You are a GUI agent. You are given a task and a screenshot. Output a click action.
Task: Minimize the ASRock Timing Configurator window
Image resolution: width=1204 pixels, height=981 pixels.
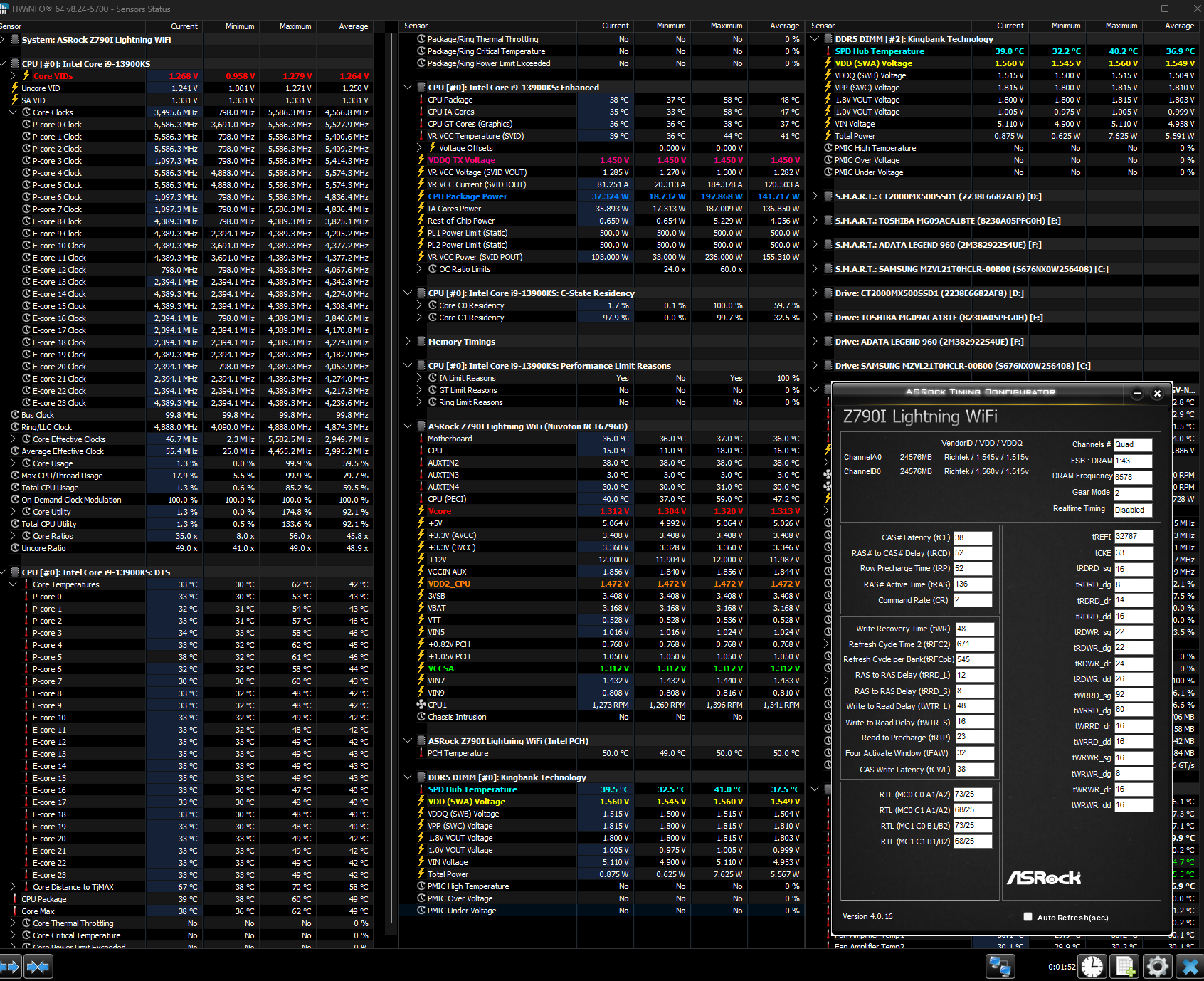click(x=1137, y=393)
